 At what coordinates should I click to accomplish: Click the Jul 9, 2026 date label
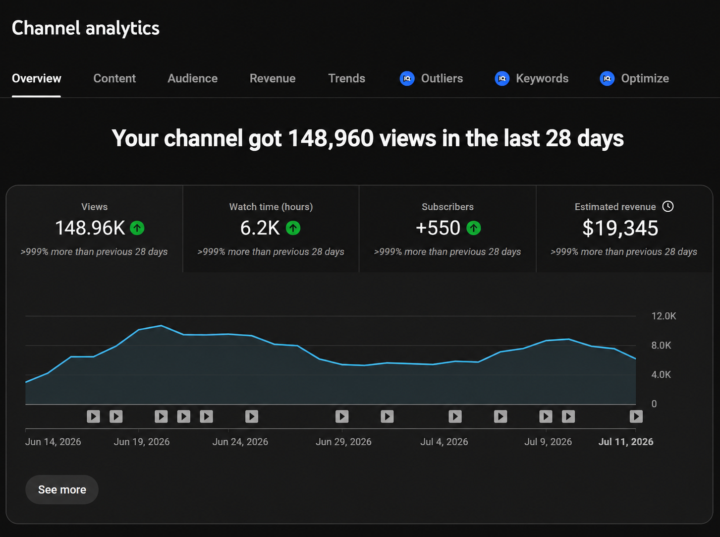point(548,442)
